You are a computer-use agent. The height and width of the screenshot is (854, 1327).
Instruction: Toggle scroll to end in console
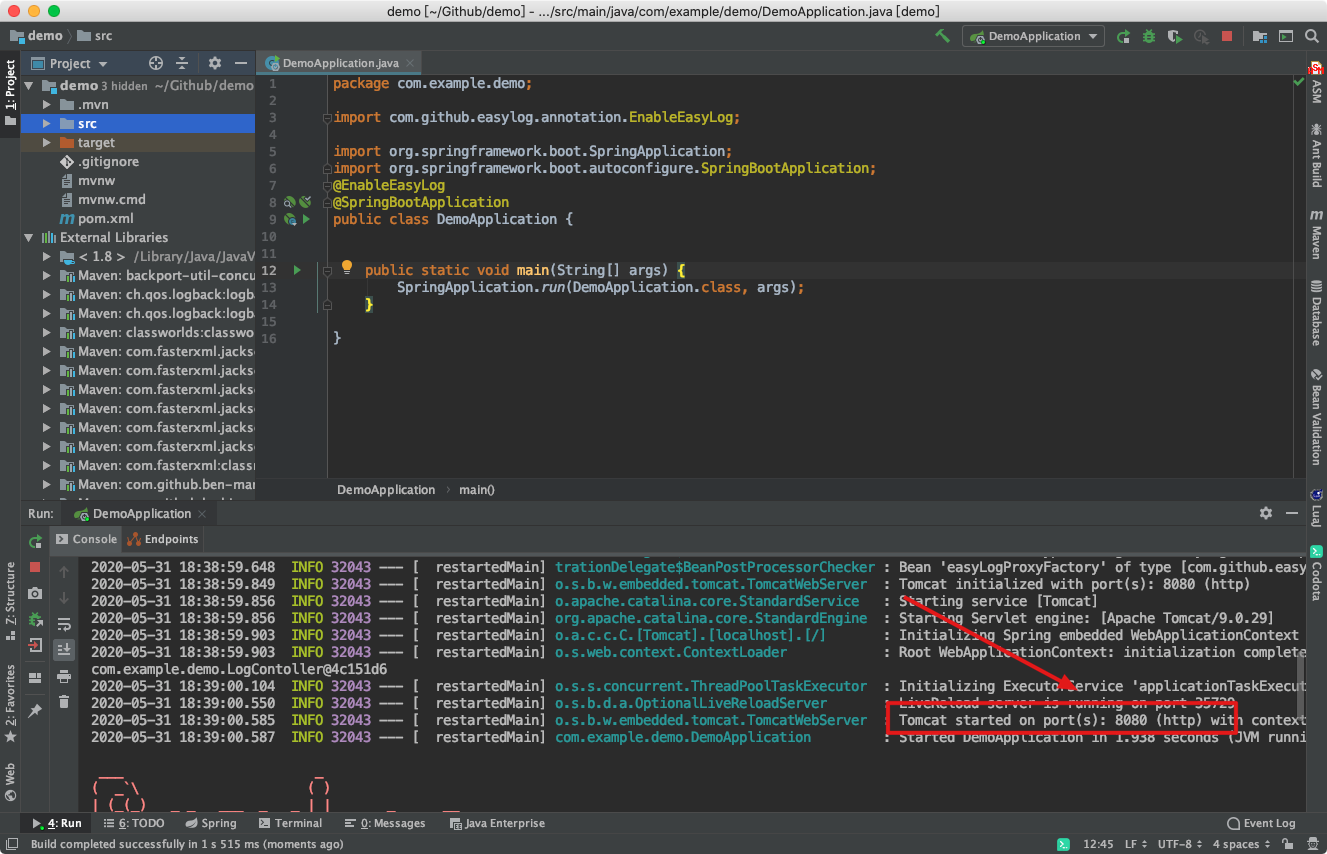click(x=64, y=650)
